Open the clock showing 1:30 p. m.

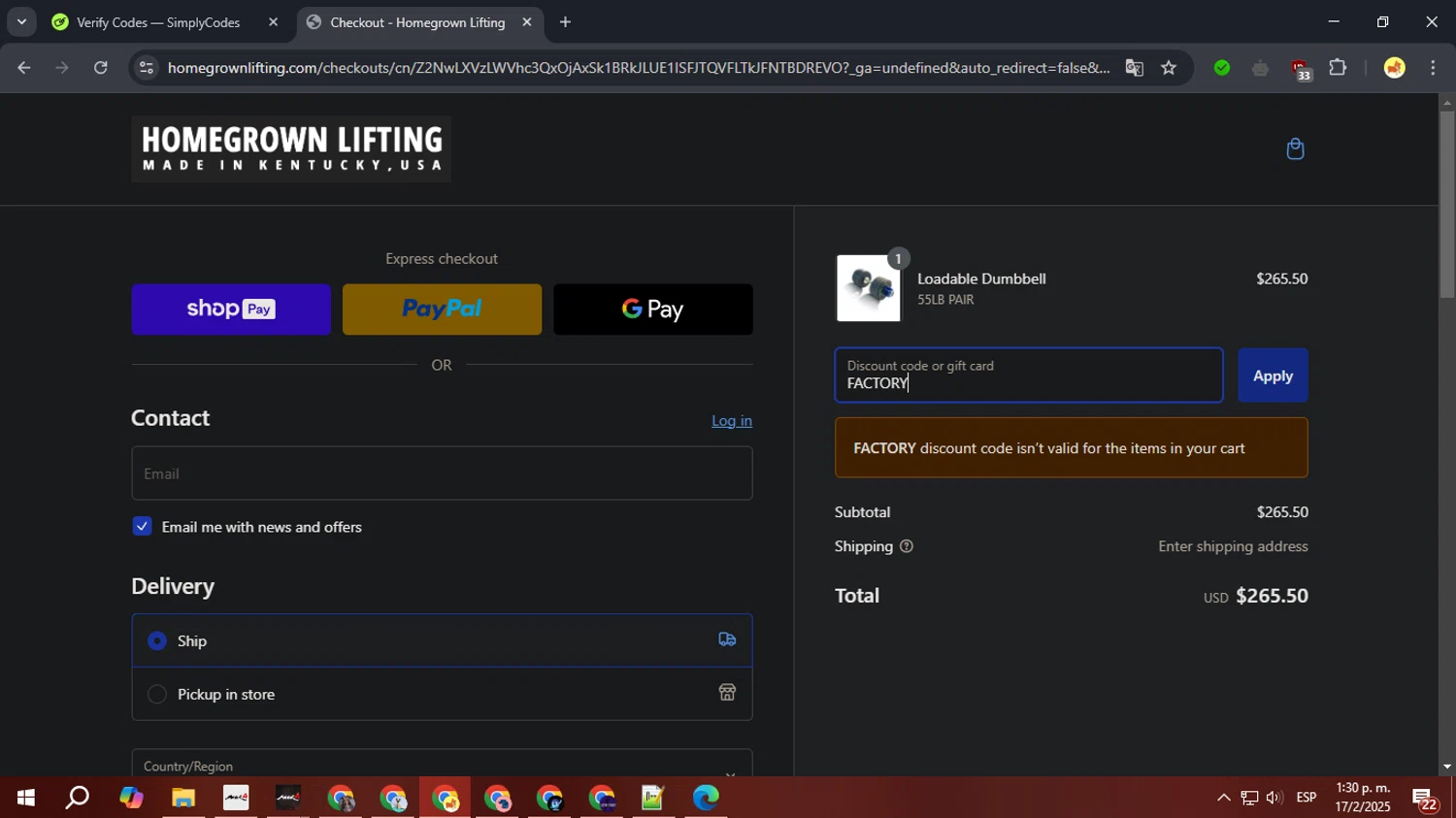click(1363, 798)
